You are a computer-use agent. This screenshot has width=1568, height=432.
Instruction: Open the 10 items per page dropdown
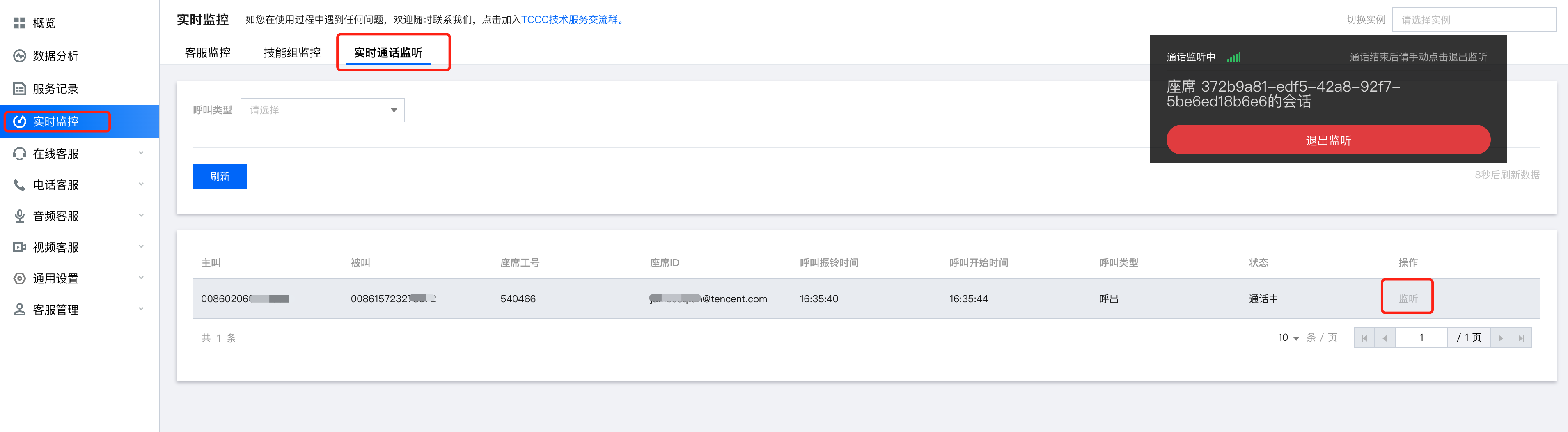coord(1288,338)
